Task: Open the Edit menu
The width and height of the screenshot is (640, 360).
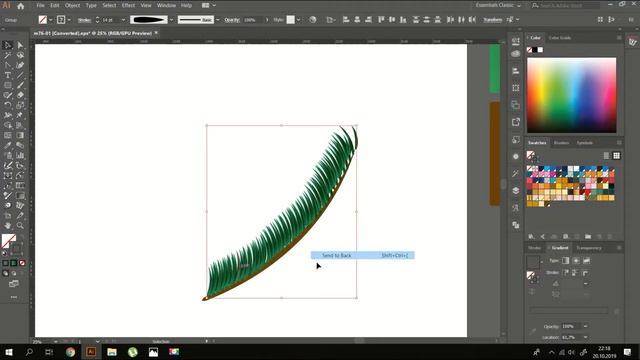Action: click(55, 6)
